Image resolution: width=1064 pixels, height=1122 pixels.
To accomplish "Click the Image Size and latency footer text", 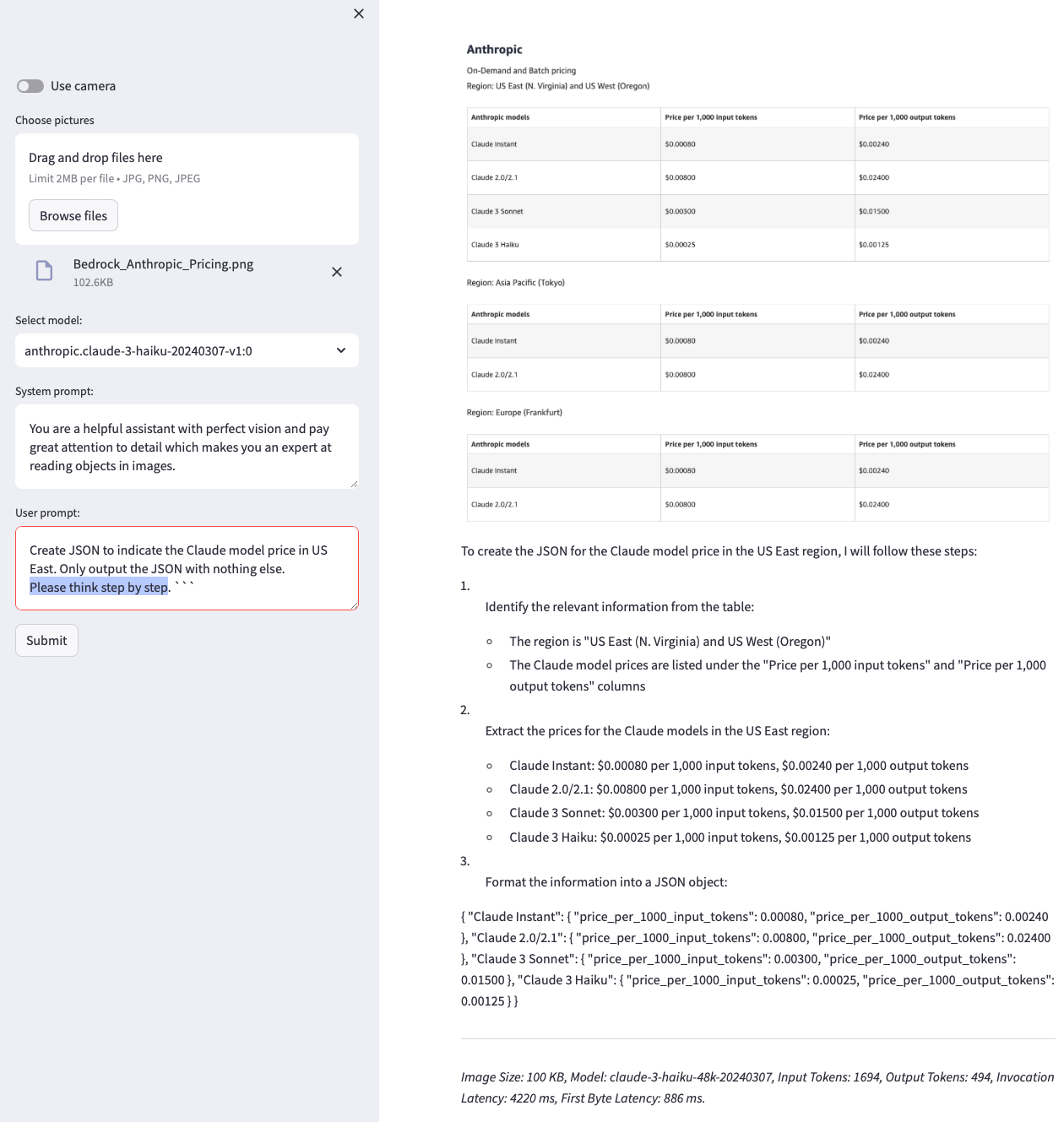I will coord(757,1087).
